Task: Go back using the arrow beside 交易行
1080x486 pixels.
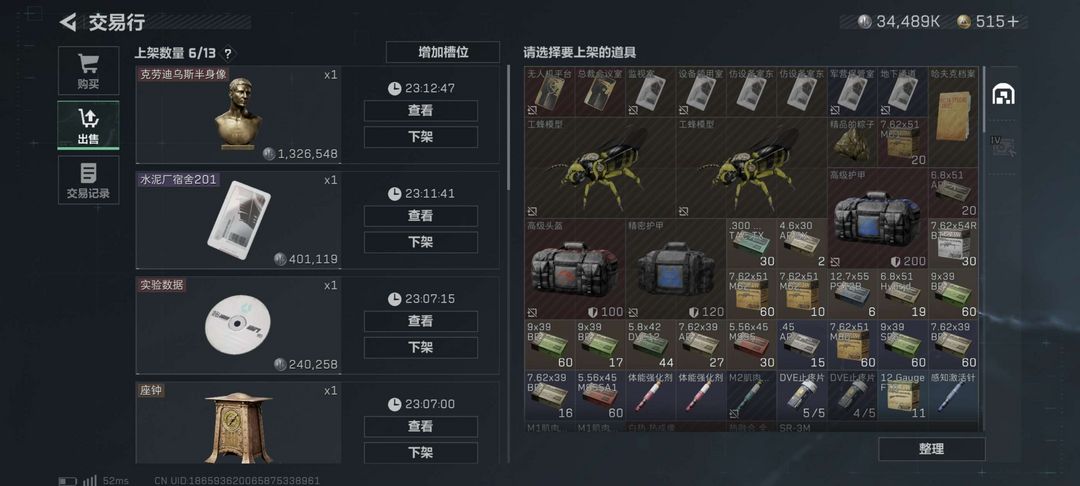Action: point(68,22)
